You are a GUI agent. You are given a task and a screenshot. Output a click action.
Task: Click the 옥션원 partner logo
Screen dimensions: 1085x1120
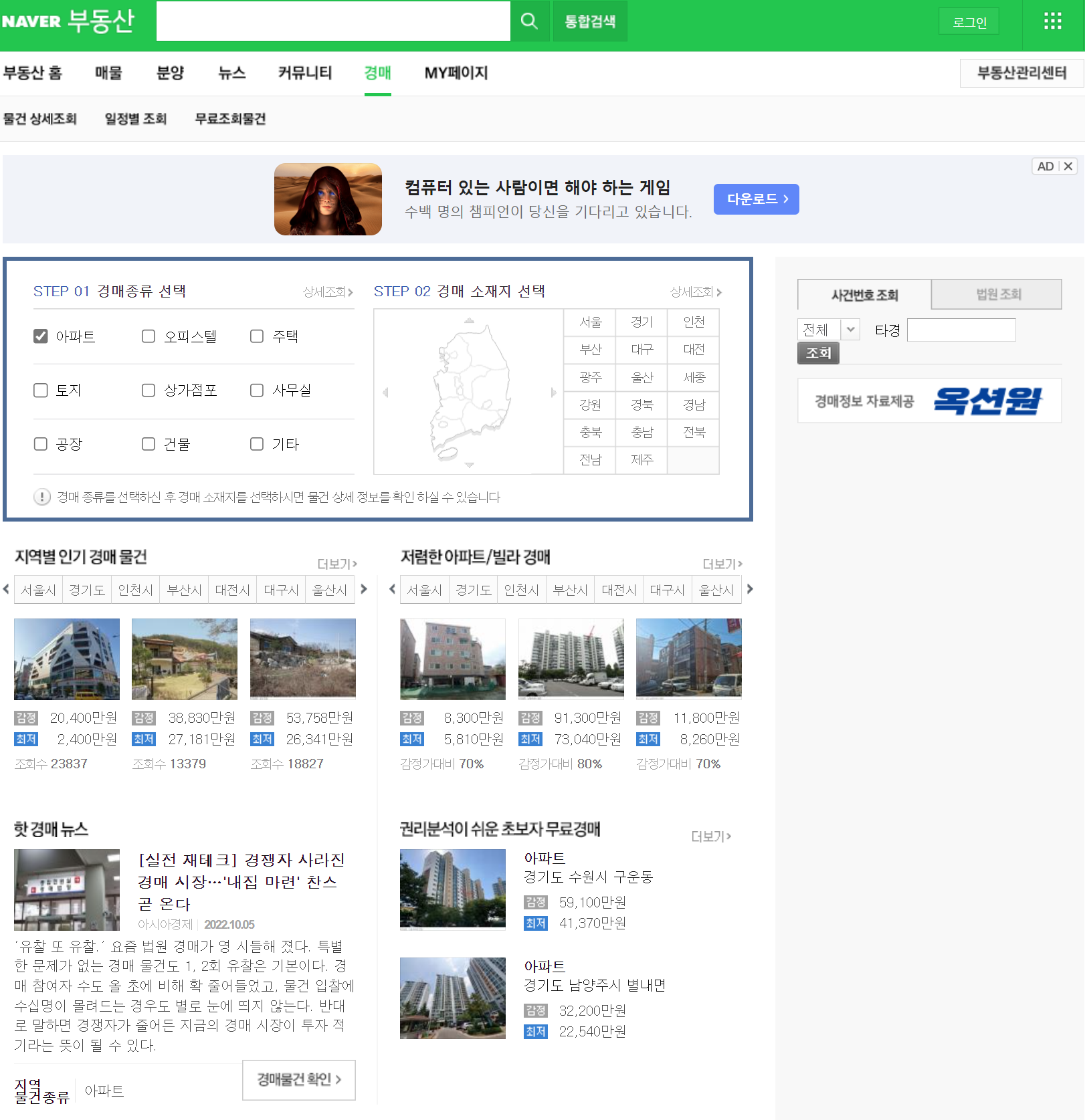[x=989, y=401]
